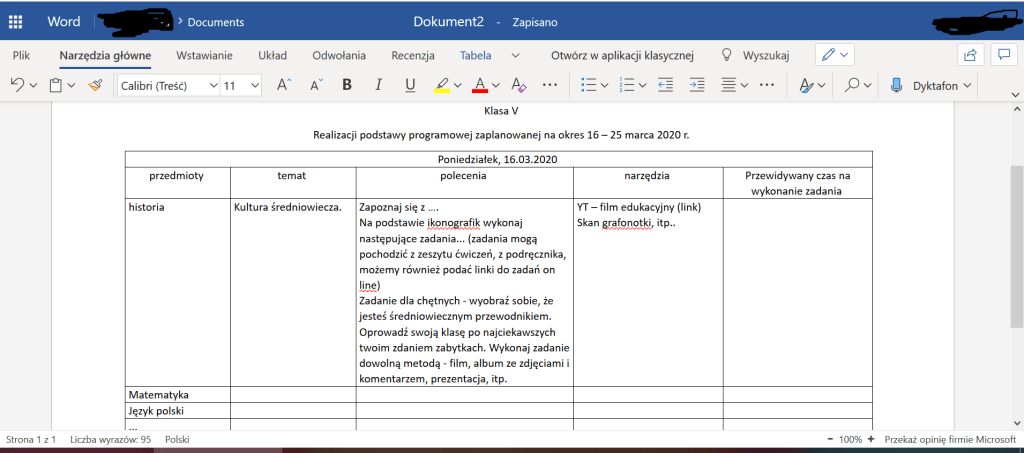Expand the font size 11 dropdown
Viewport: 1024px width, 453px height.
(255, 86)
